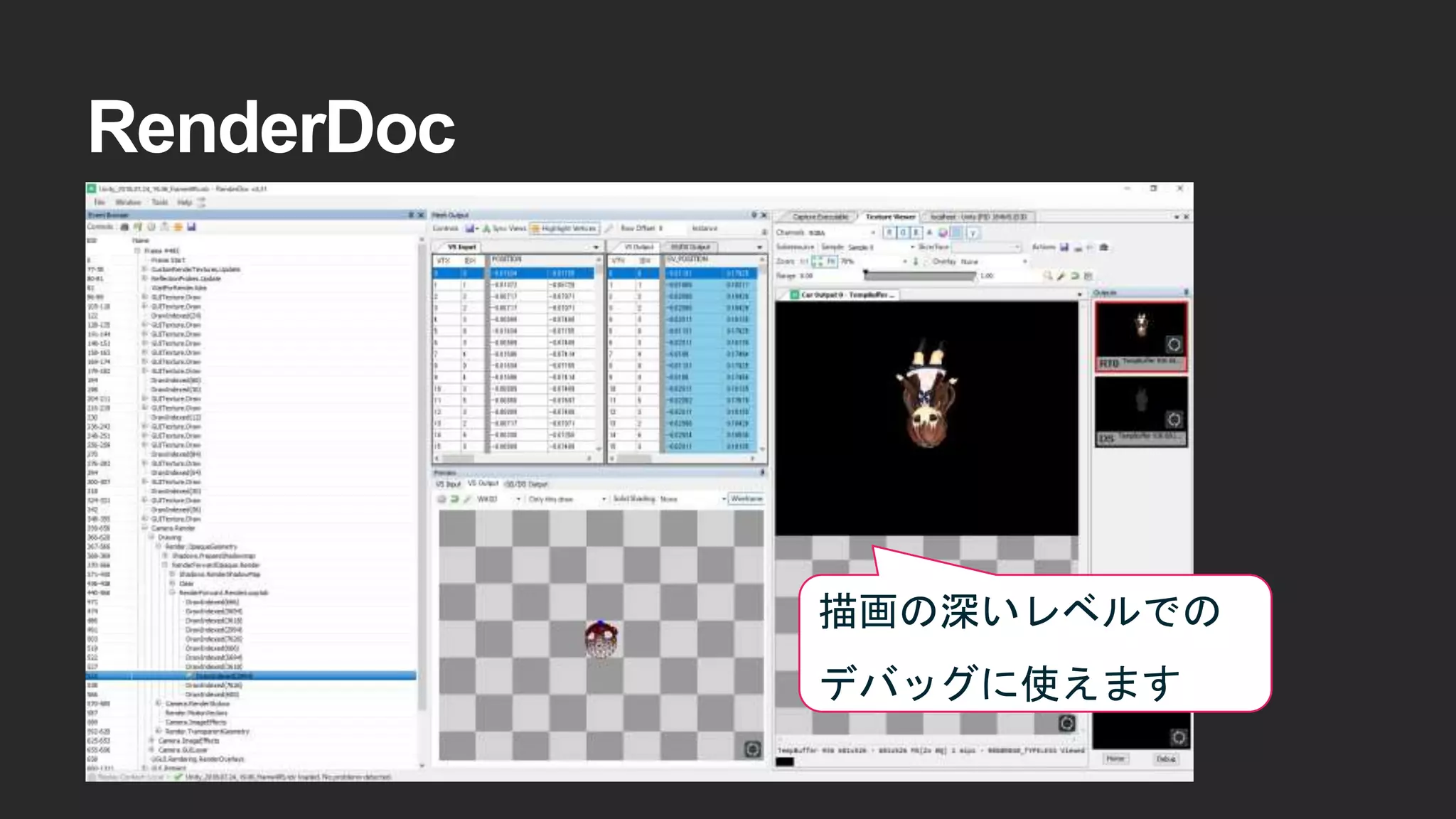Click the green arrow icon in Preview toolbar
Viewport: 1456px width, 819px height.
tap(454, 499)
